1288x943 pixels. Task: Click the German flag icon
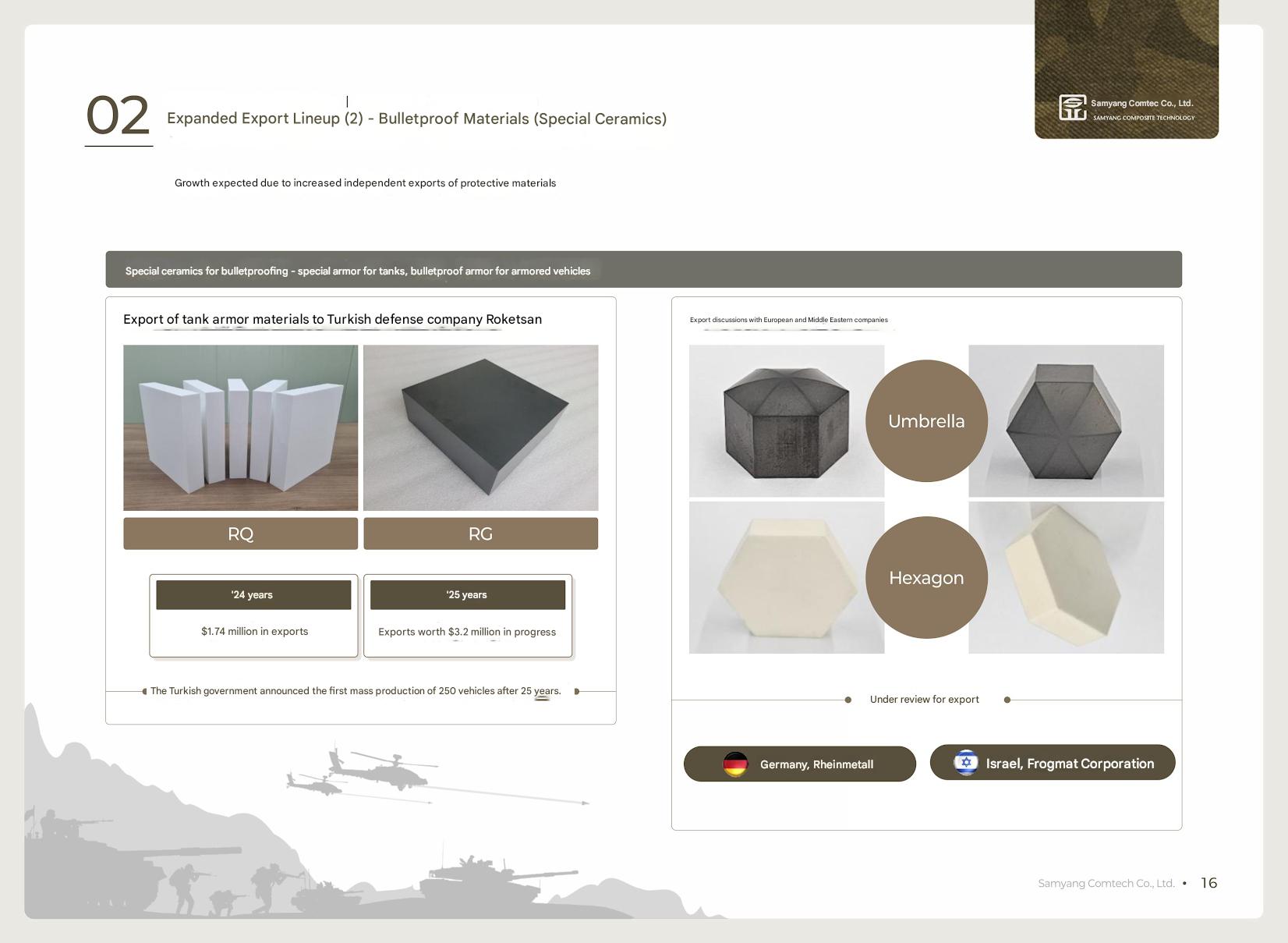tap(735, 764)
